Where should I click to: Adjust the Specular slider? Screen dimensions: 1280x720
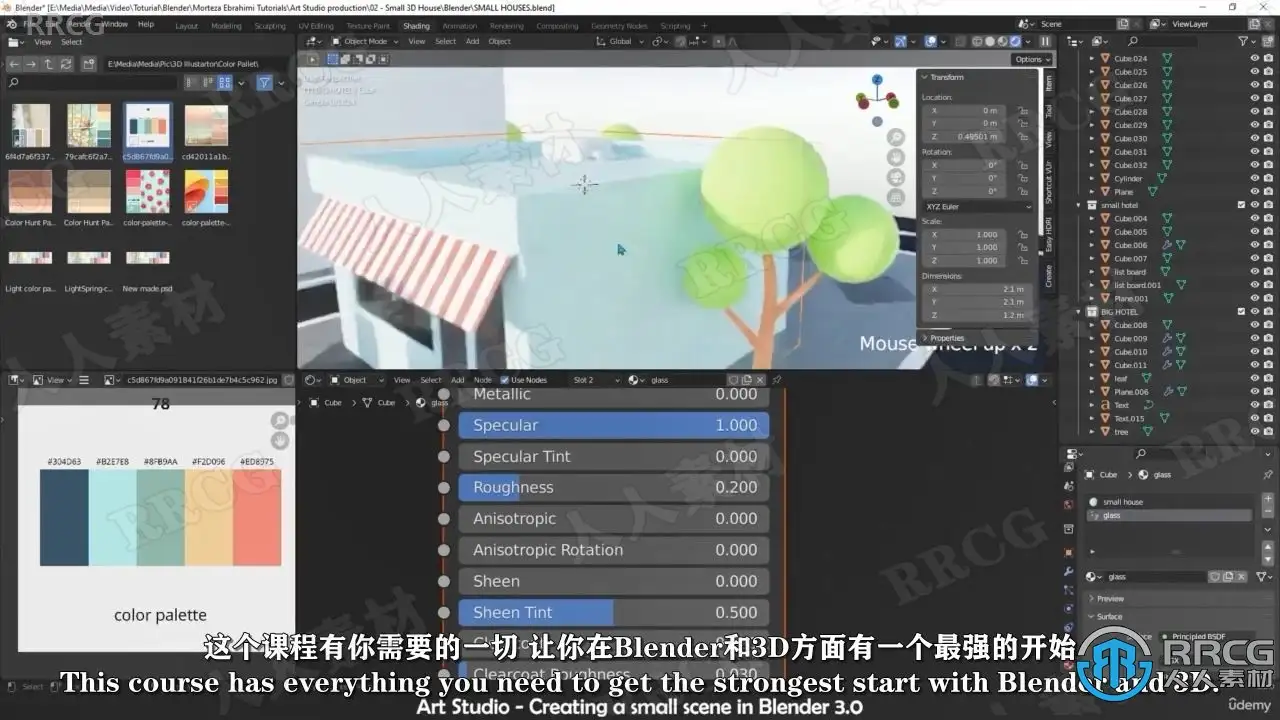point(614,425)
